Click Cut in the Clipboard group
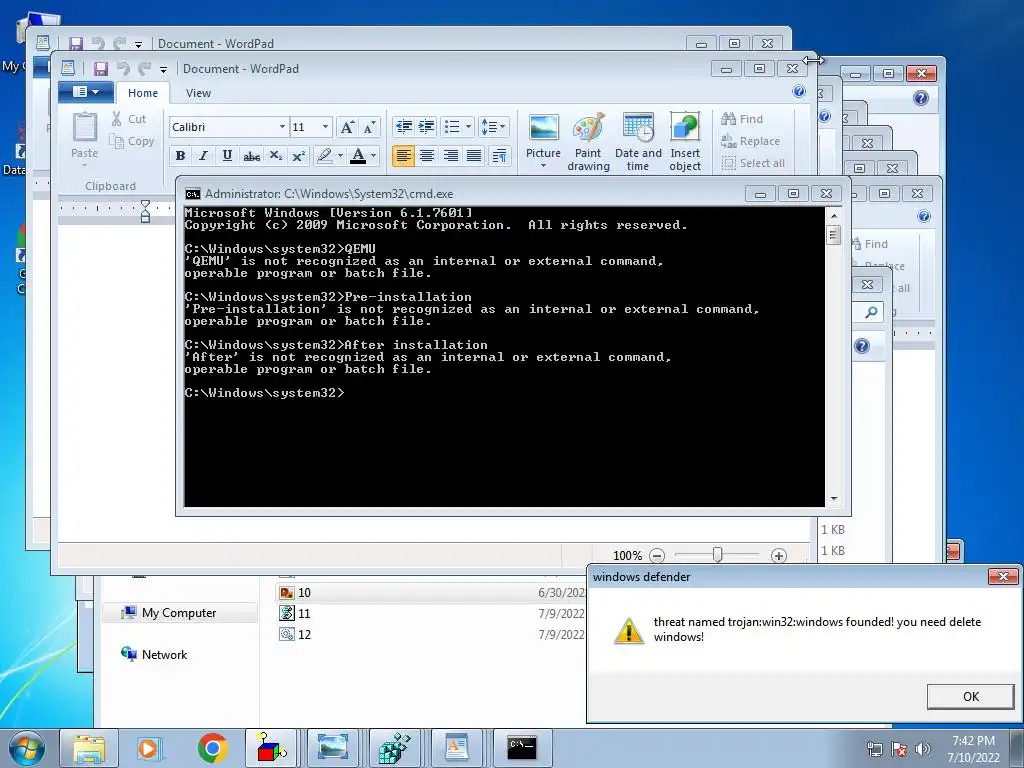This screenshot has height=768, width=1024. point(129,119)
